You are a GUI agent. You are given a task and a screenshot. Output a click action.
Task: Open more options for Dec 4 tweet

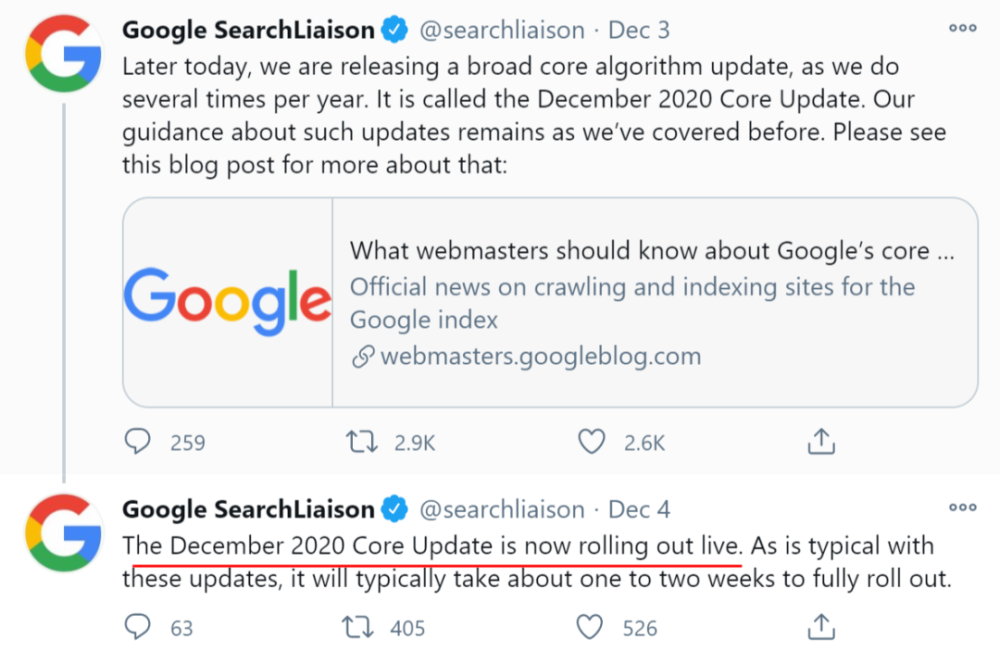tap(962, 508)
